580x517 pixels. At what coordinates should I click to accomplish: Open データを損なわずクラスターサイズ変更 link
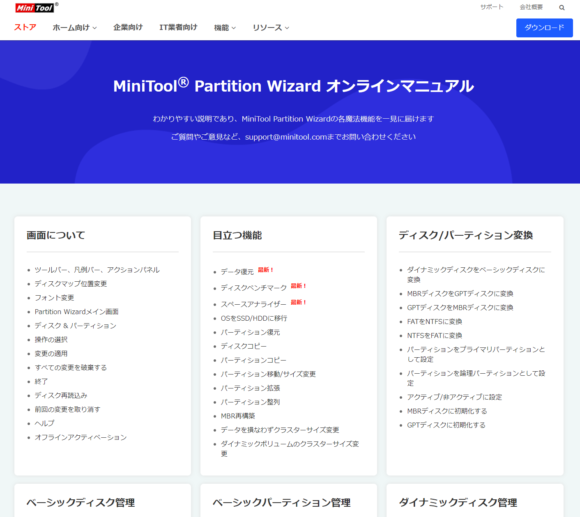280,430
